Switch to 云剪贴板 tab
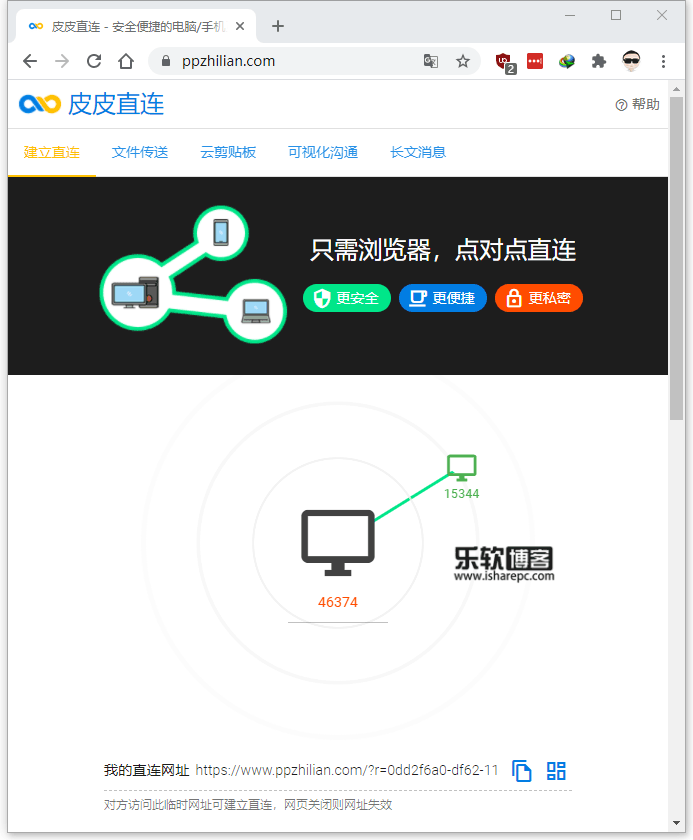The width and height of the screenshot is (693, 840). tap(228, 152)
